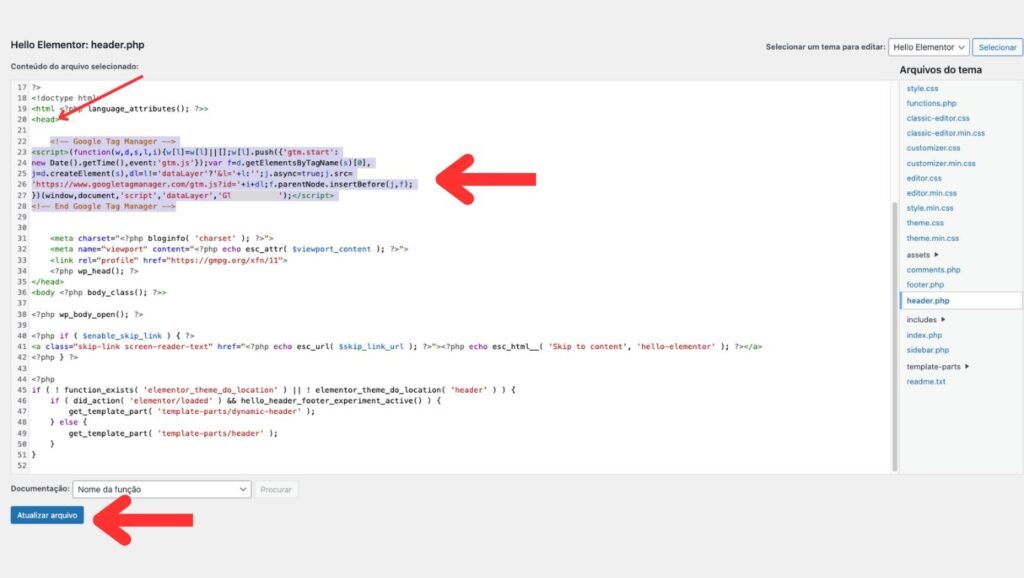1024x578 pixels.
Task: Click the skip-link anchor line 41
Action: pyautogui.click(x=396, y=347)
